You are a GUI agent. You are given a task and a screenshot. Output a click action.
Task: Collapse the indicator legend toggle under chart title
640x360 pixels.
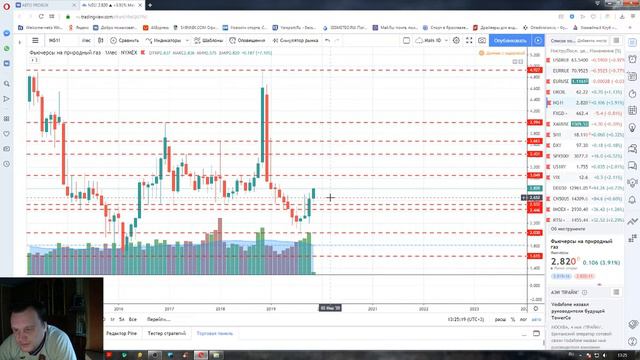pos(34,60)
